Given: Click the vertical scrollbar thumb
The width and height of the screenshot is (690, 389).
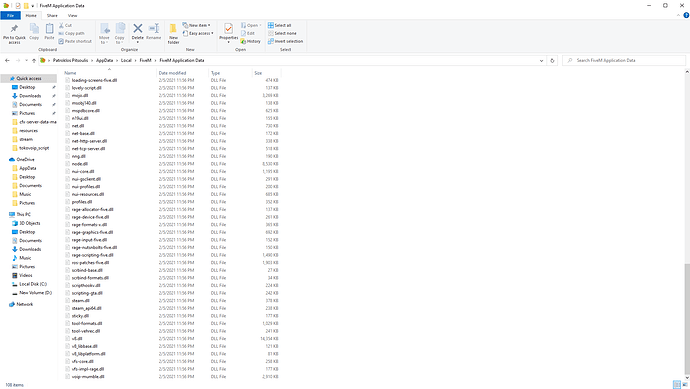Looking at the screenshot, I should (x=687, y=318).
